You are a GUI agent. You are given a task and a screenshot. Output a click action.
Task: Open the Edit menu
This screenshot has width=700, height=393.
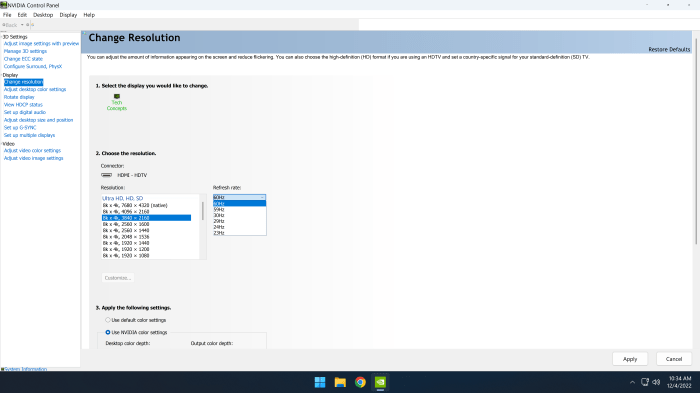(22, 15)
